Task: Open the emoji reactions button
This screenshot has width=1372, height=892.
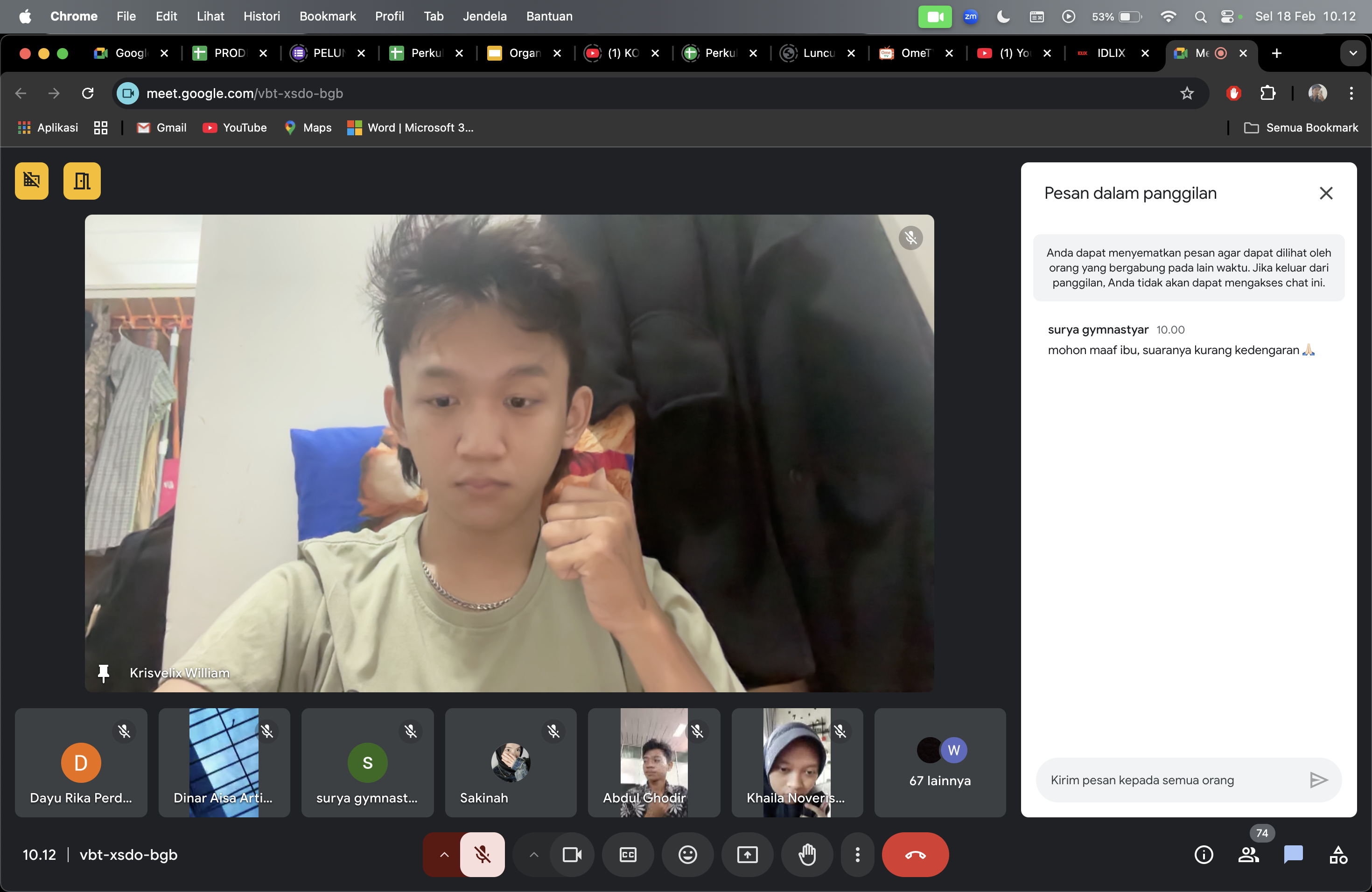Action: coord(687,855)
